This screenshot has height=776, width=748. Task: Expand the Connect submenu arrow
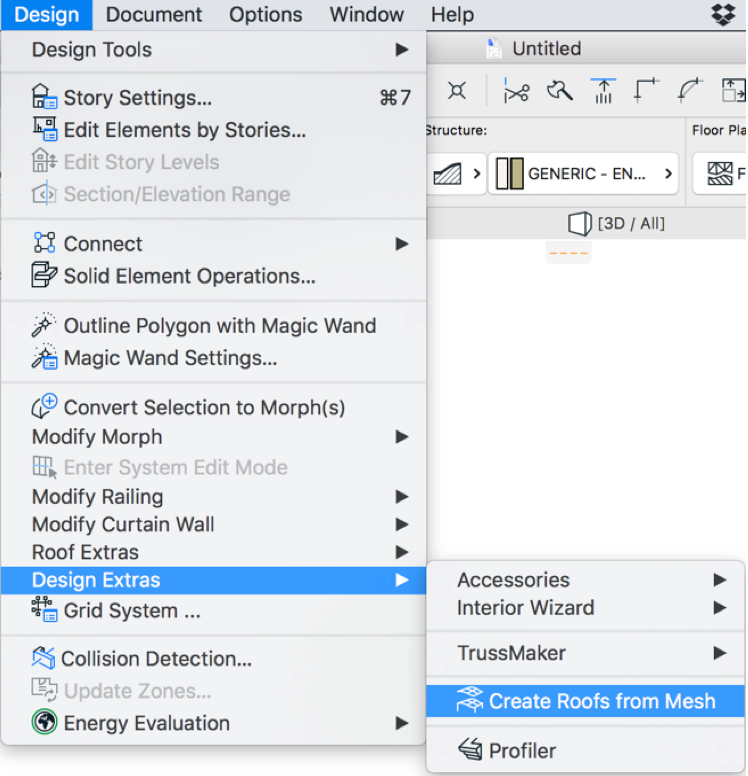point(401,243)
